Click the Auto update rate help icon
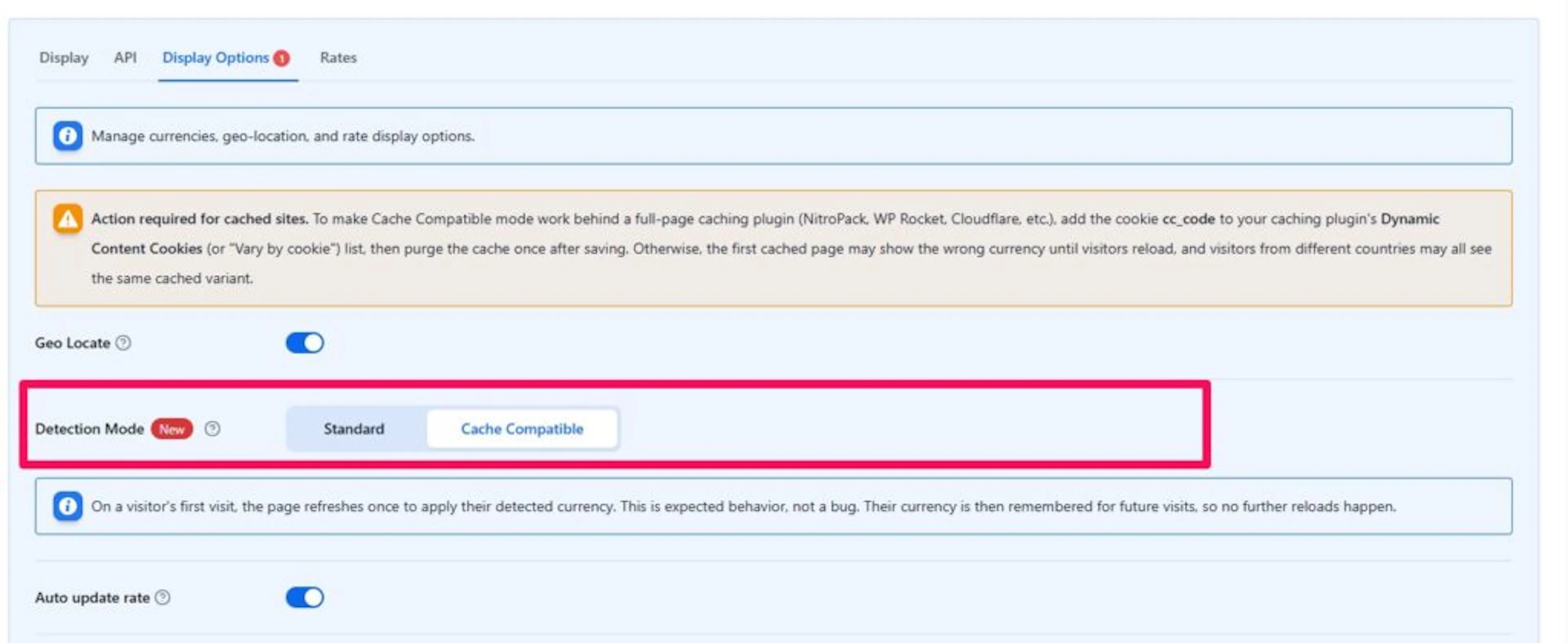 [x=163, y=597]
